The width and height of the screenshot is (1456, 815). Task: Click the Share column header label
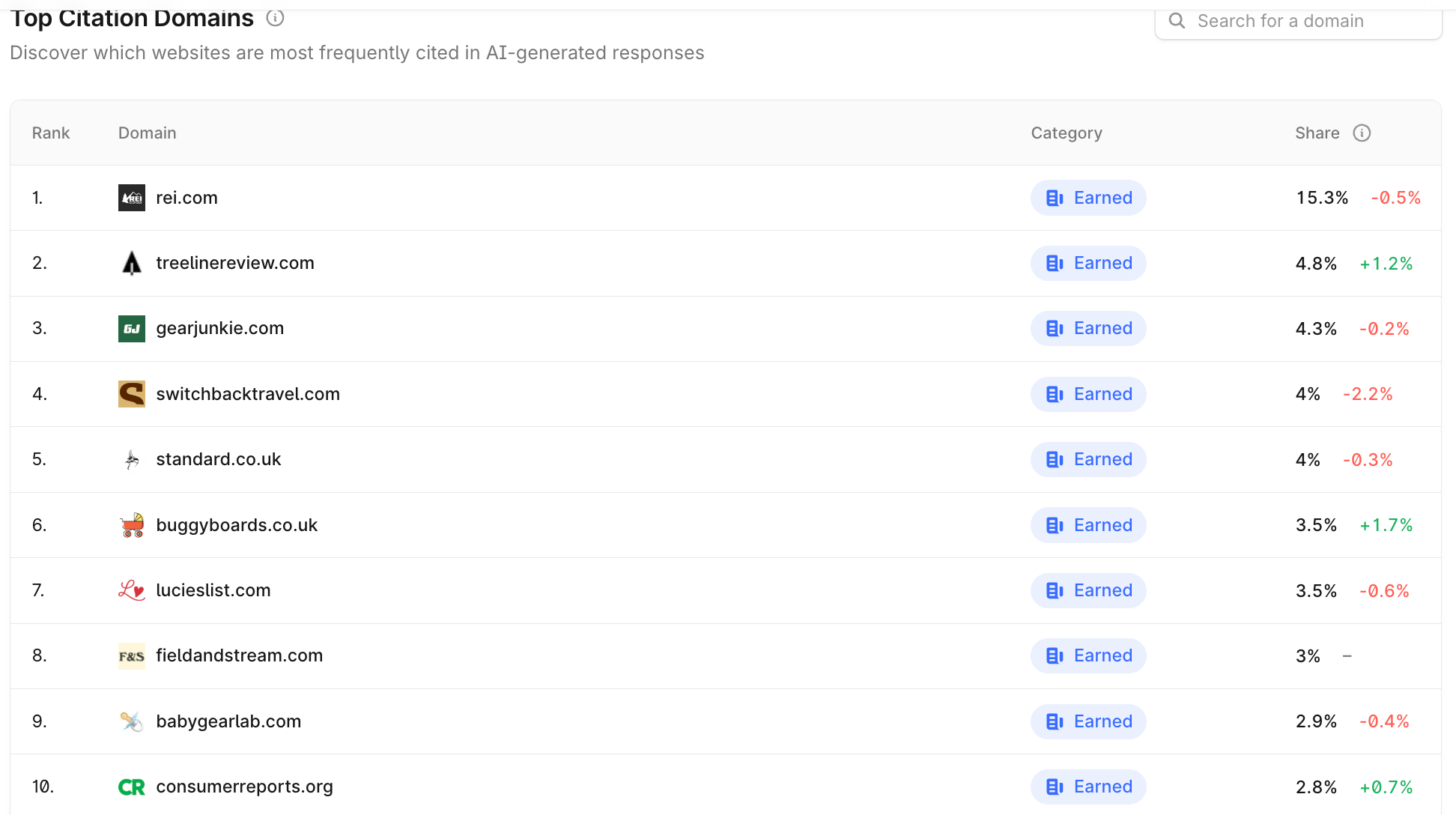click(1317, 133)
